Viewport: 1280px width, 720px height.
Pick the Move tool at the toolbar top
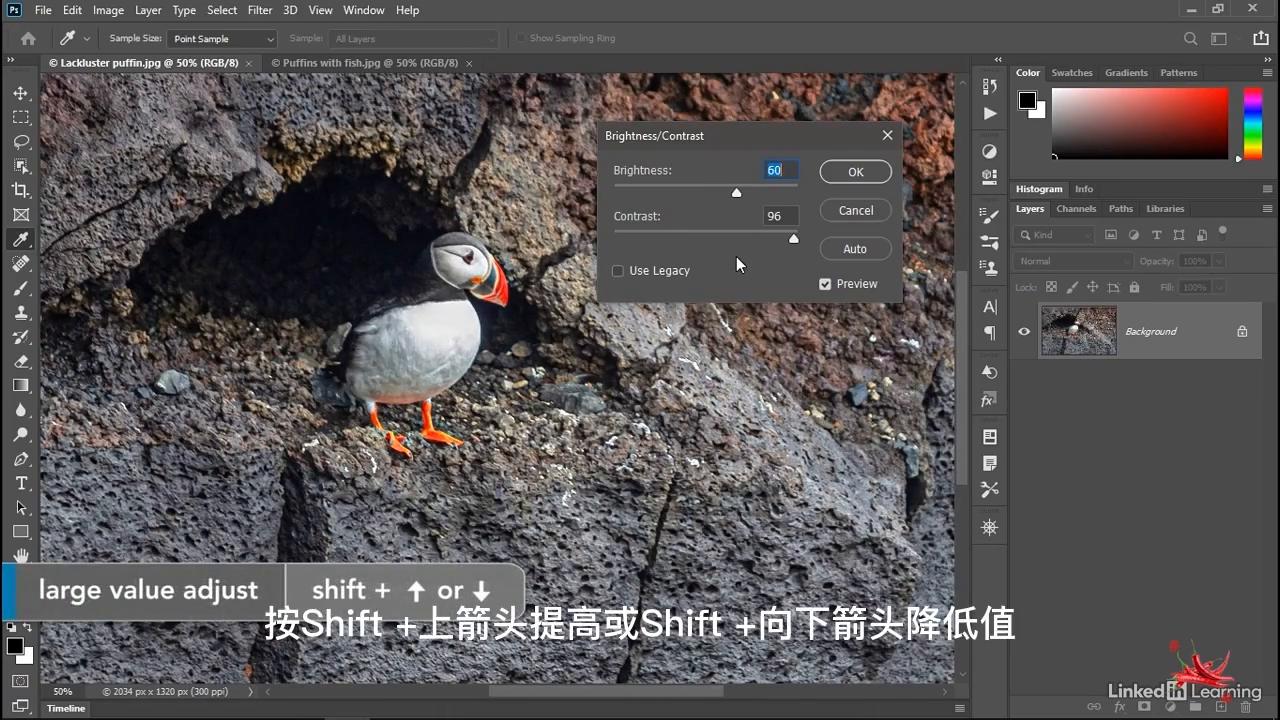pyautogui.click(x=21, y=92)
